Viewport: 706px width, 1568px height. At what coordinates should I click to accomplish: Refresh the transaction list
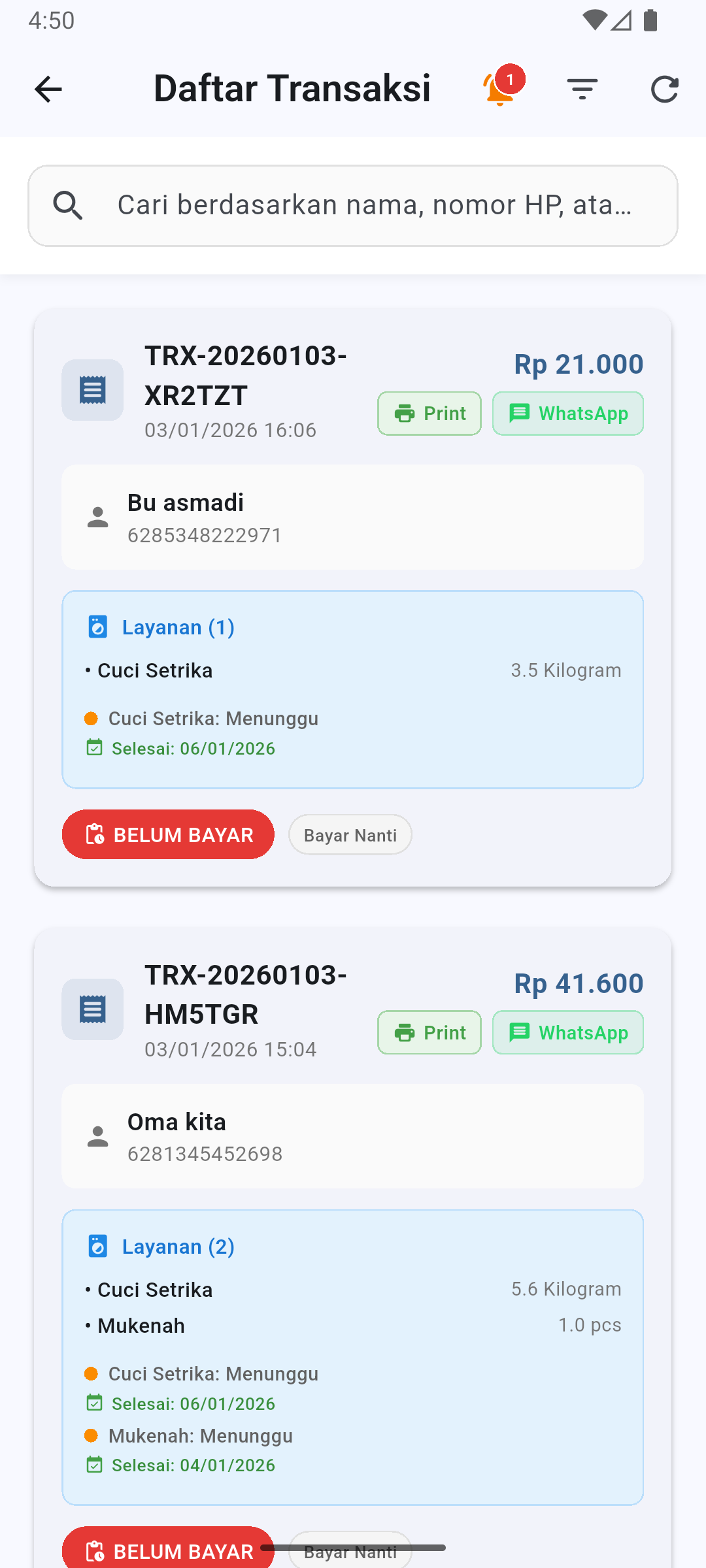click(664, 89)
